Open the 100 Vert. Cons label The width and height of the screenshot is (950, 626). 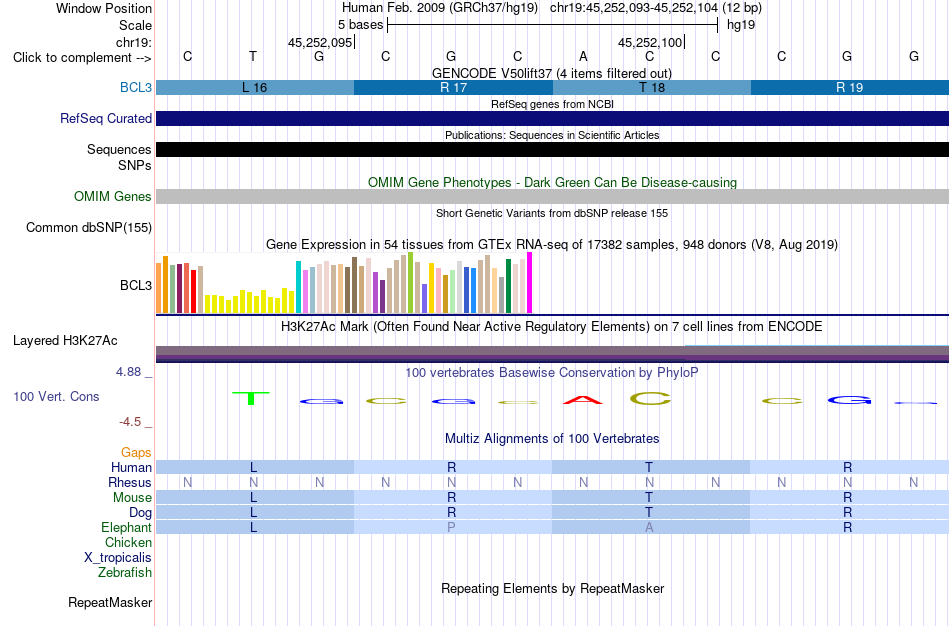point(56,396)
